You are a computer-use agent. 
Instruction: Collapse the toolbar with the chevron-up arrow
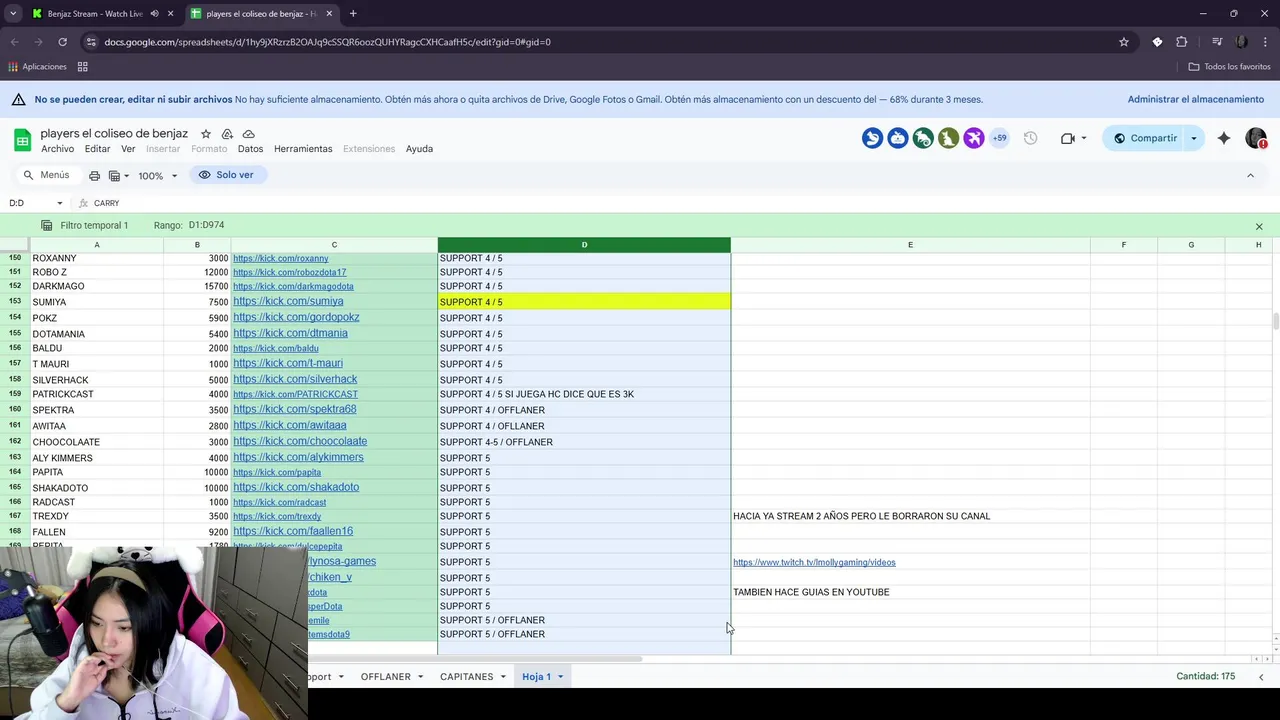[x=1250, y=175]
